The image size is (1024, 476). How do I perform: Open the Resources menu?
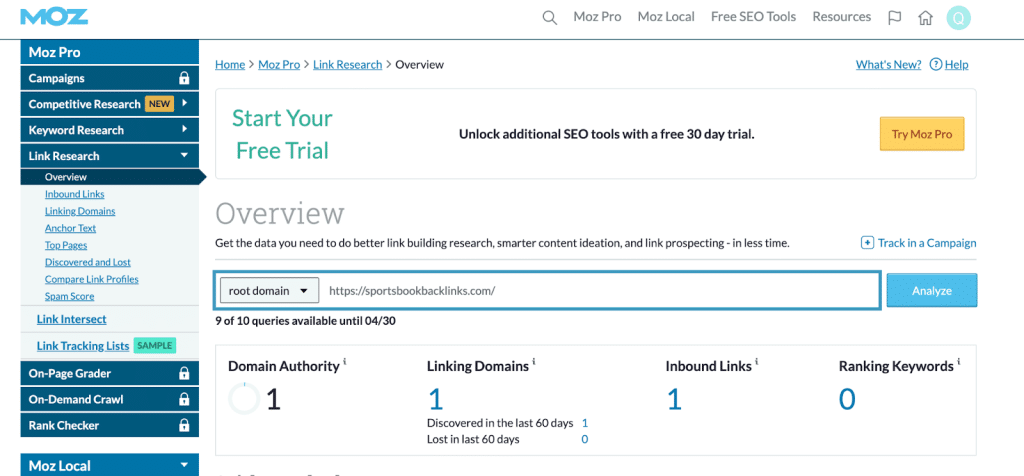[x=841, y=17]
